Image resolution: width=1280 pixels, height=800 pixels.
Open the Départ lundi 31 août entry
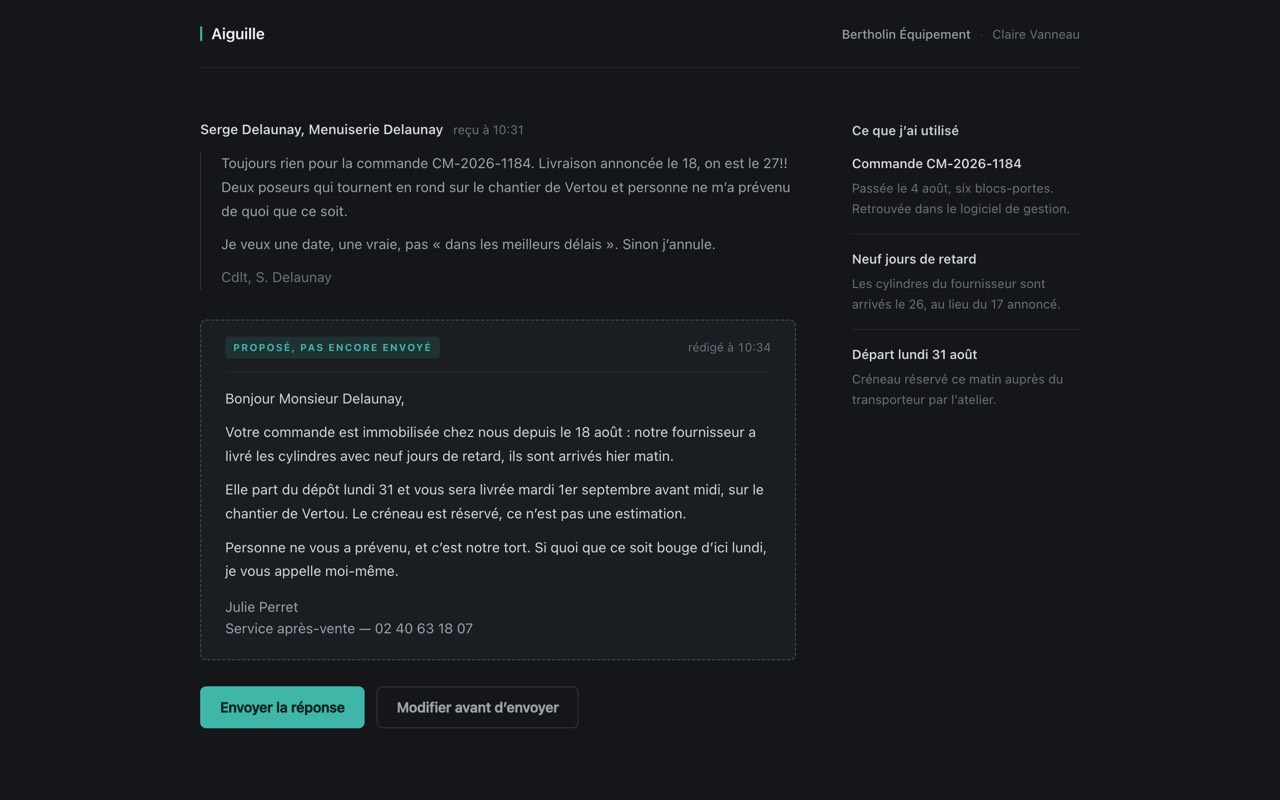(966, 377)
